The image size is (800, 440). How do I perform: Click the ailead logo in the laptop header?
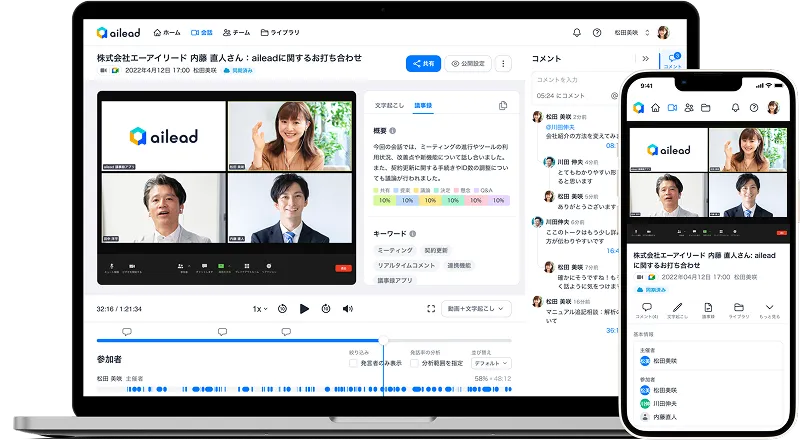[x=118, y=33]
